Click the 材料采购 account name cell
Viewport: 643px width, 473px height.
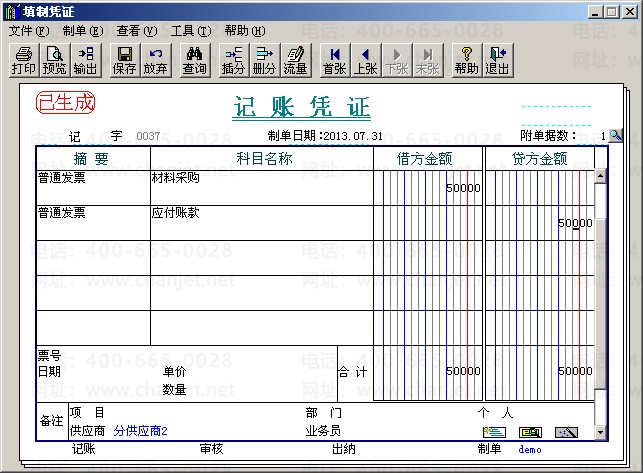262,188
